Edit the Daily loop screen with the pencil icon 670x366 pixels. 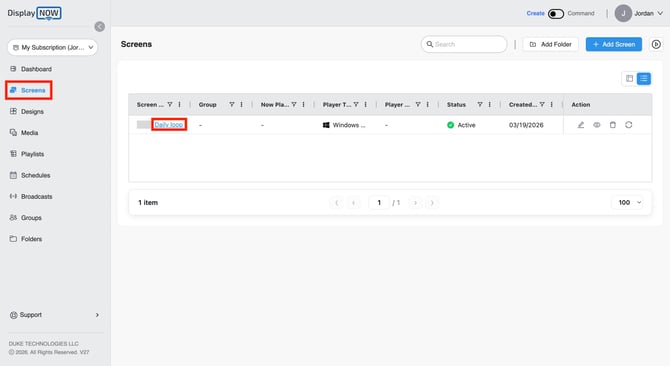pyautogui.click(x=581, y=125)
